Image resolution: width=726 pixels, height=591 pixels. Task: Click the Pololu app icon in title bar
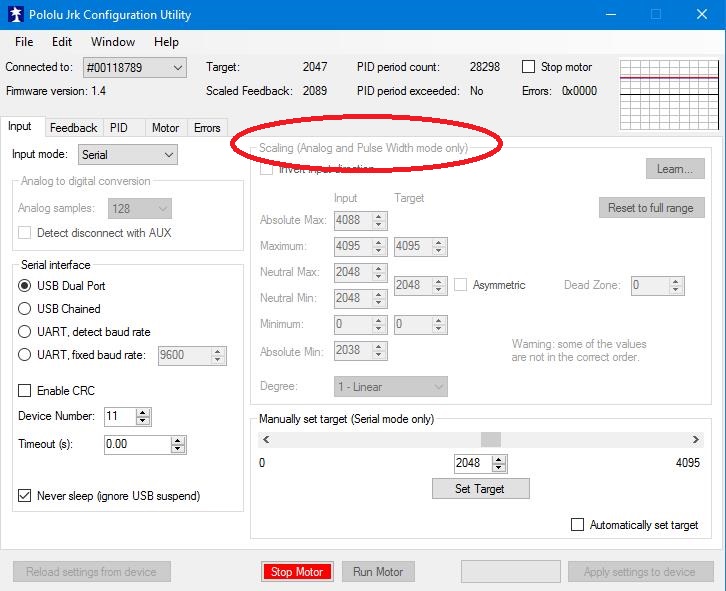16,14
